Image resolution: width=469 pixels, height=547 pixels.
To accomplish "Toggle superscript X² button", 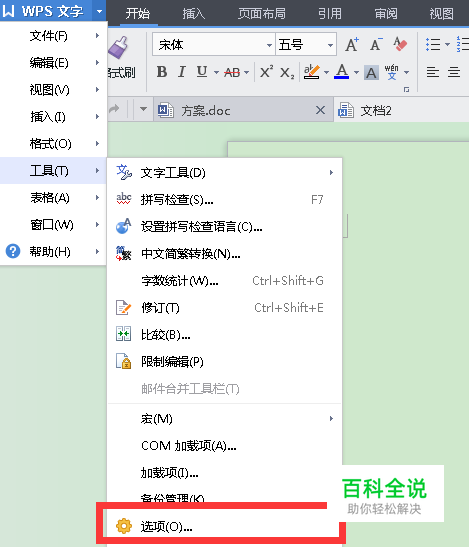I will coord(267,72).
